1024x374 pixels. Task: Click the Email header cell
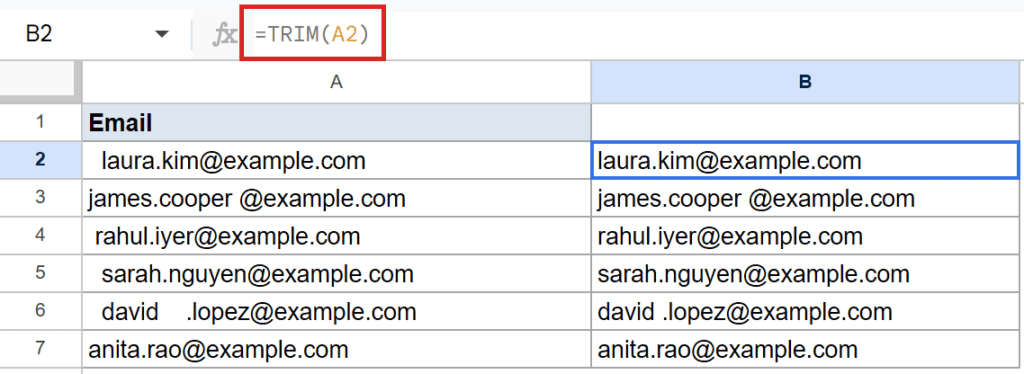(336, 122)
